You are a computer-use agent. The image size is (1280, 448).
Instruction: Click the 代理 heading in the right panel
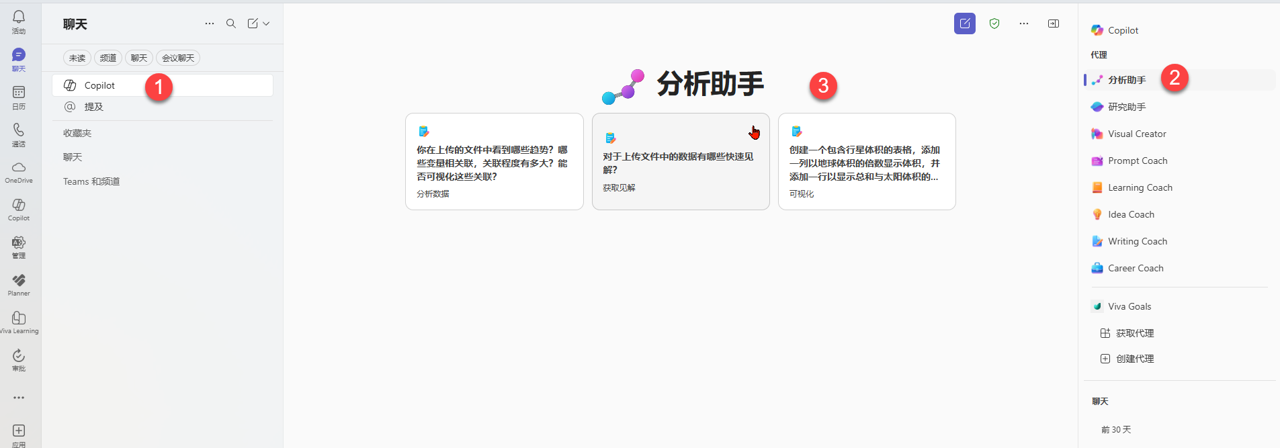point(1099,55)
